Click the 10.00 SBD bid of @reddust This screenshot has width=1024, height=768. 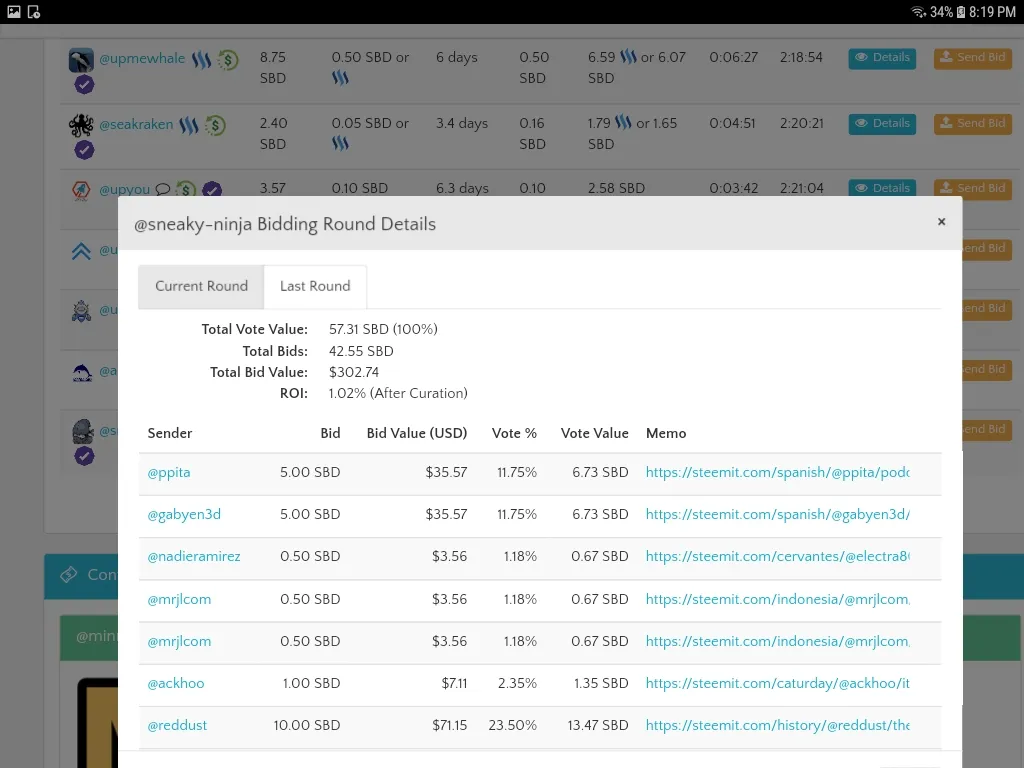click(x=306, y=725)
